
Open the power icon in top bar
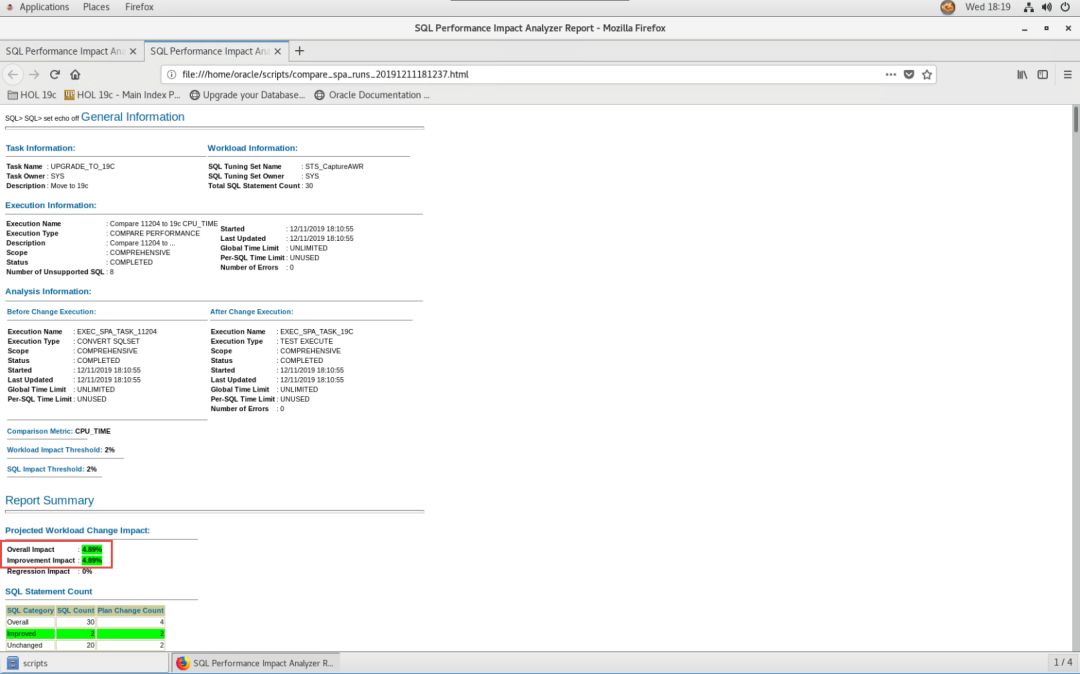pyautogui.click(x=1066, y=7)
